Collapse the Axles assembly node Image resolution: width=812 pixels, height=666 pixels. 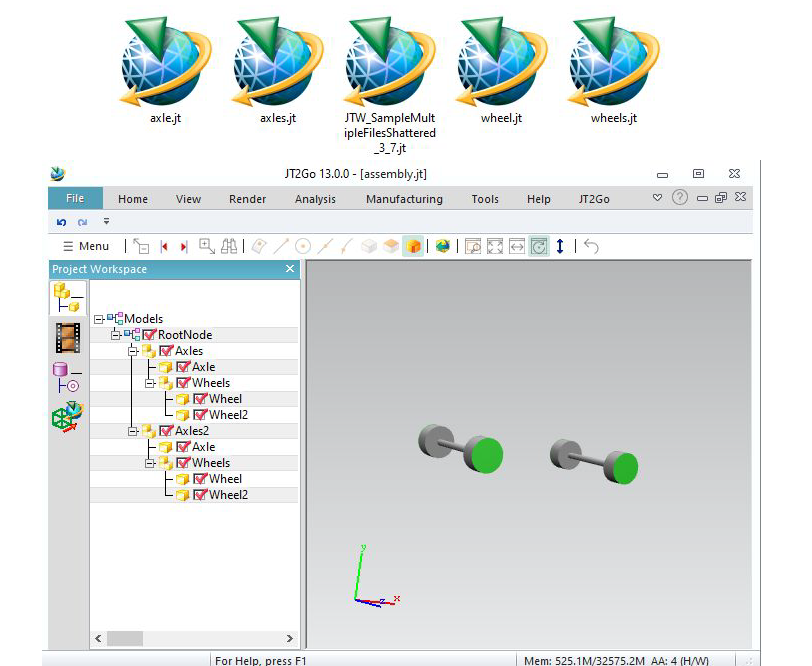pyautogui.click(x=131, y=351)
